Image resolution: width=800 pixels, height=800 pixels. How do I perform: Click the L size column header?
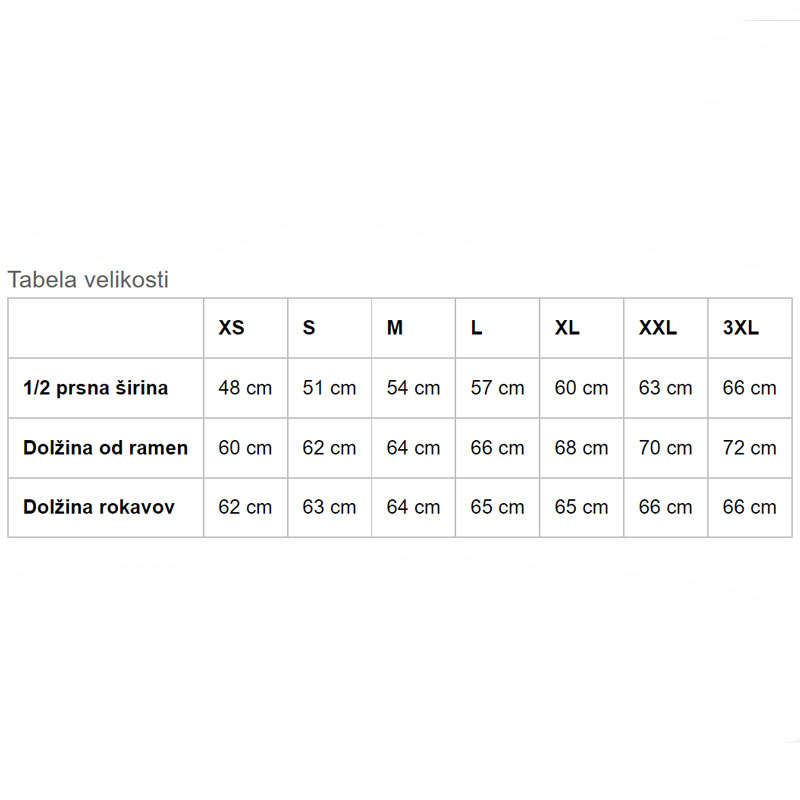(477, 328)
